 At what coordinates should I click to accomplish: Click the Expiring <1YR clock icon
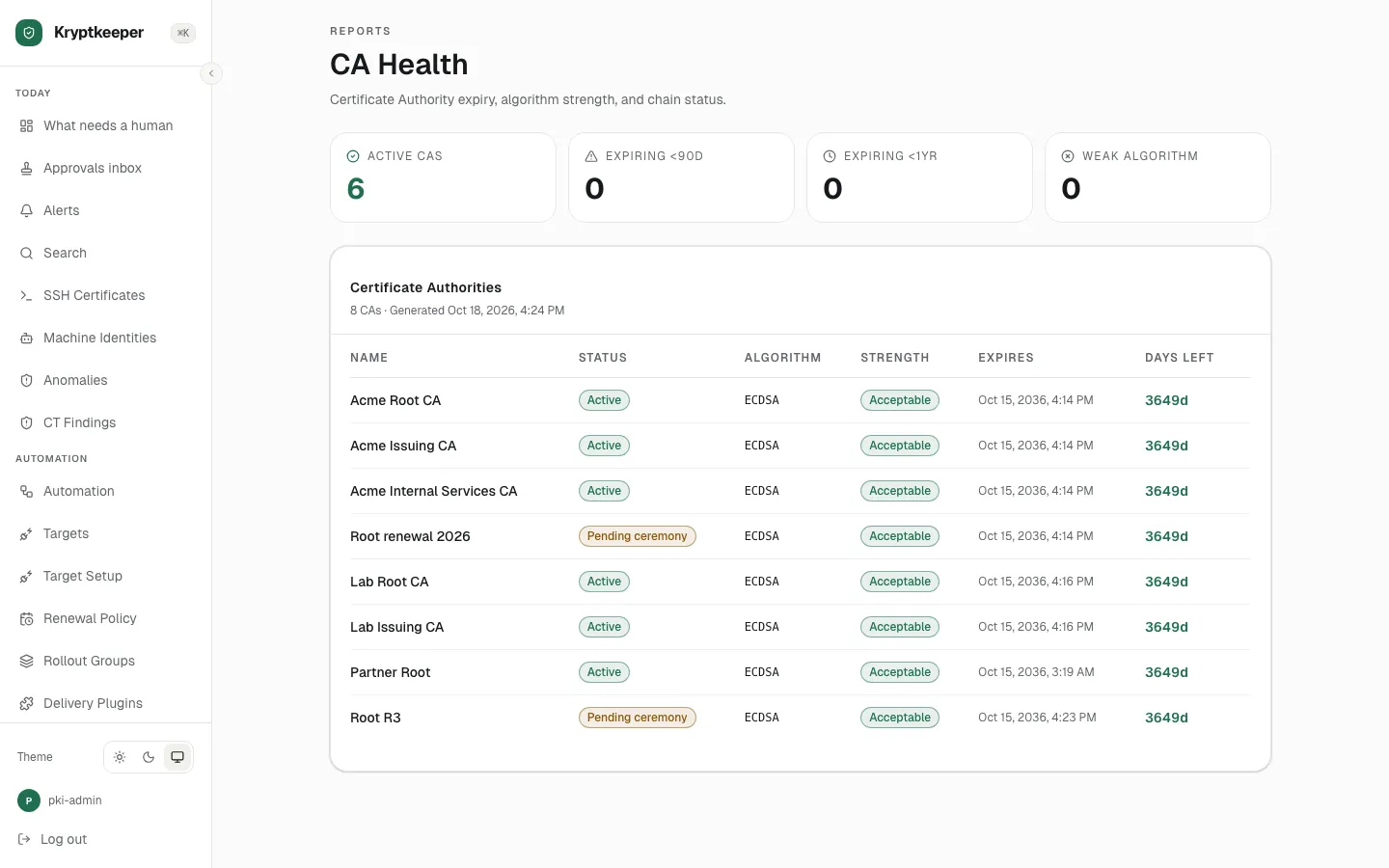830,156
